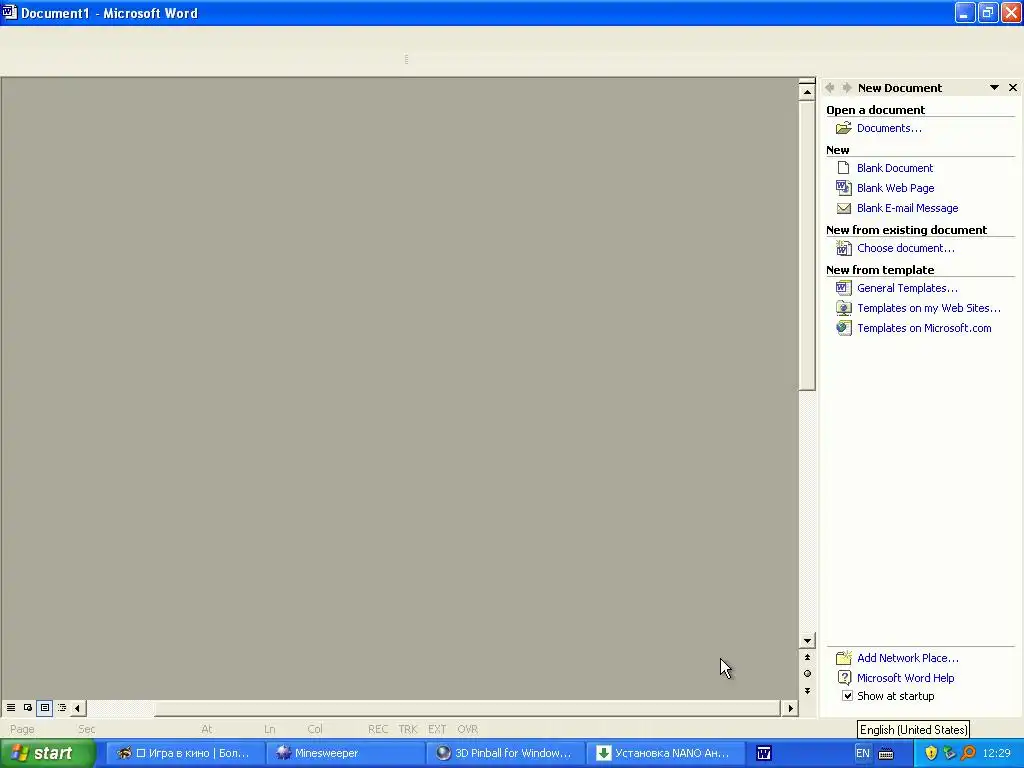1024x768 pixels.
Task: Click the Documents open-folder icon
Action: pos(844,128)
